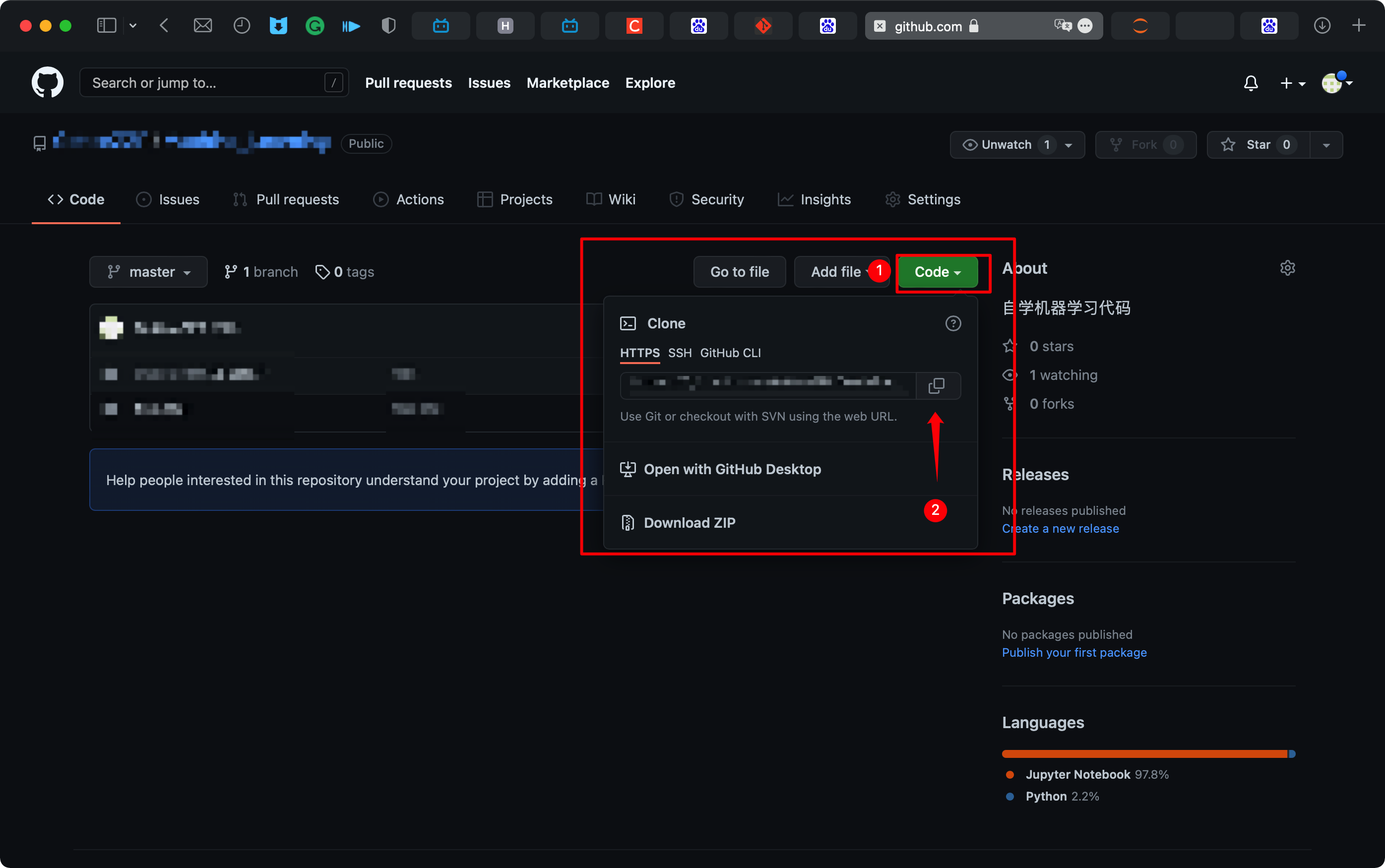Click the Clone help question mark icon
The image size is (1385, 868).
click(953, 323)
